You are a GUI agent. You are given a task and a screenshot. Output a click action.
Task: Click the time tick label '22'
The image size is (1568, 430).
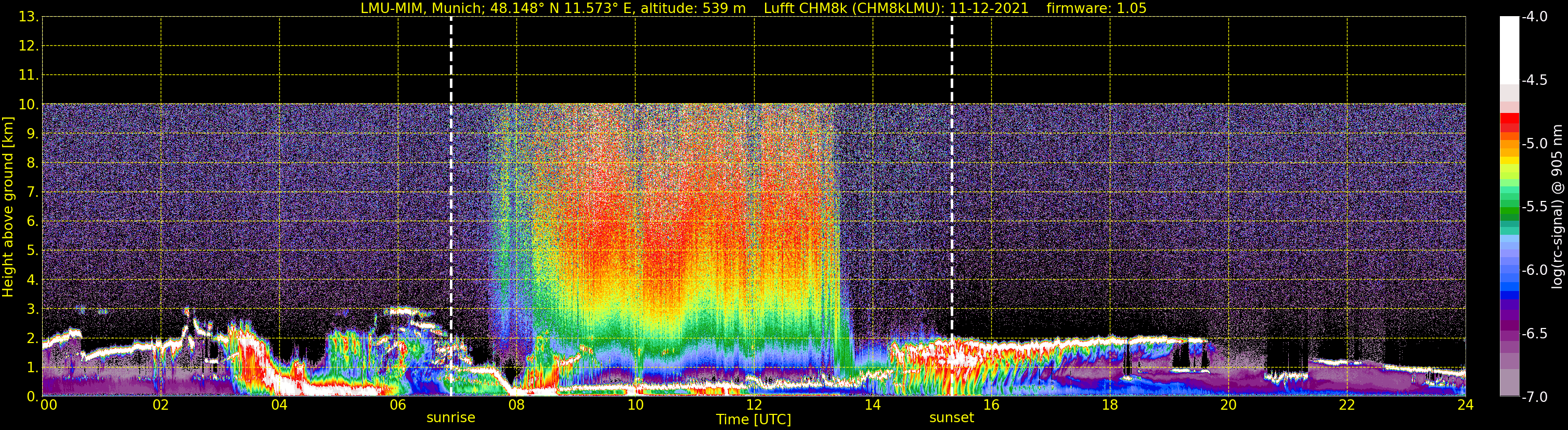(x=1347, y=405)
